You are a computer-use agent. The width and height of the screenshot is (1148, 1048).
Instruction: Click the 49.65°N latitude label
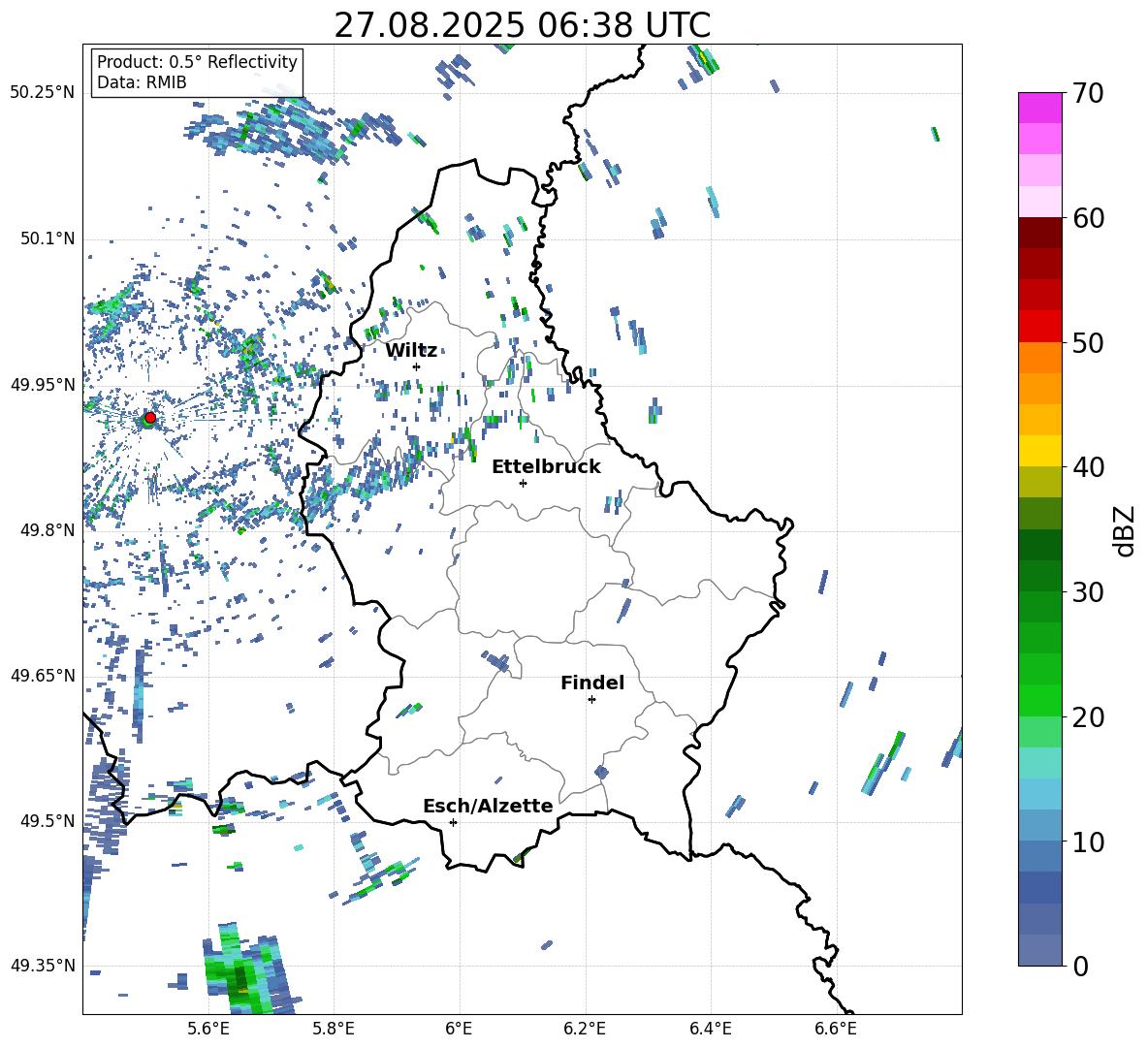coord(43,675)
